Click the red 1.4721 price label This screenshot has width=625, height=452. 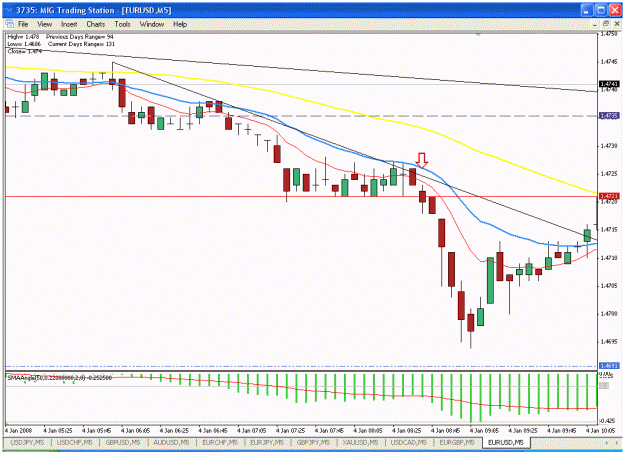coord(609,196)
